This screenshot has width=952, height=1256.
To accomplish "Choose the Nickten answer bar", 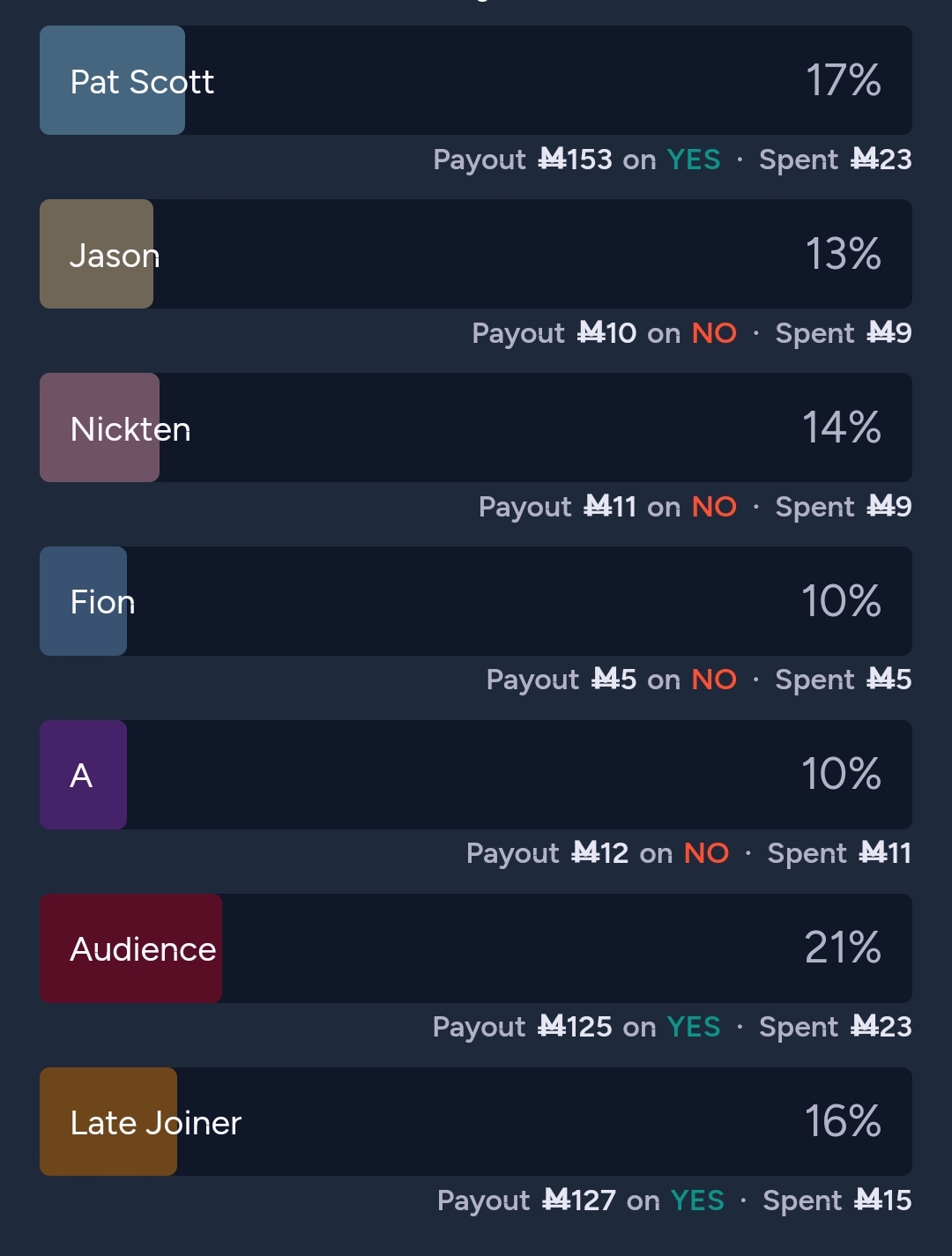I will coord(476,427).
